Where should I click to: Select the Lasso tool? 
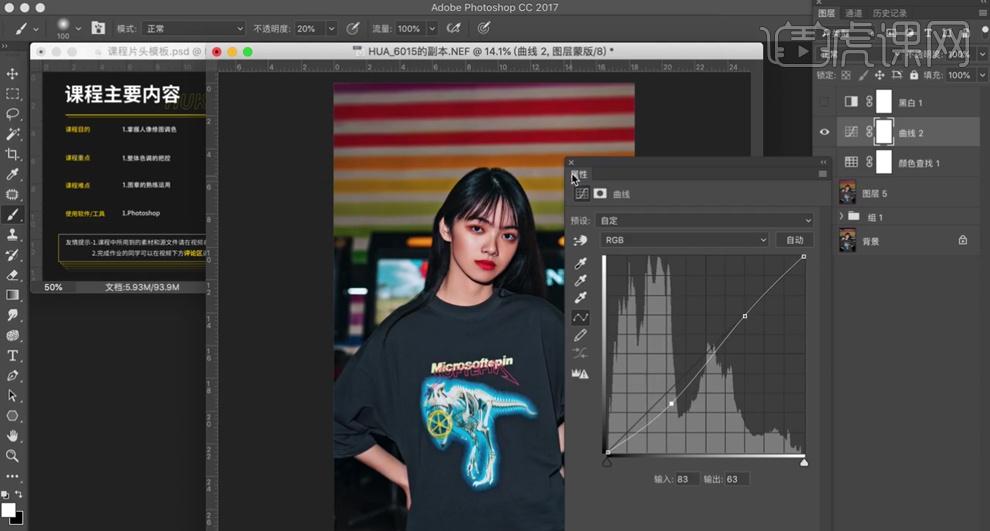click(x=12, y=114)
